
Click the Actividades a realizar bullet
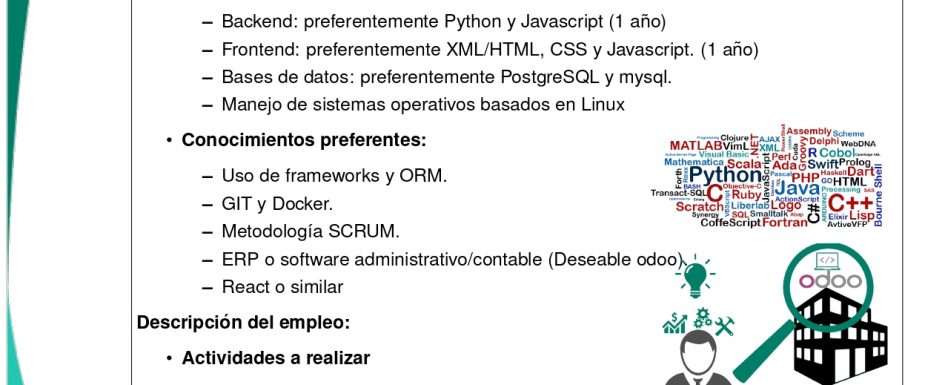pos(275,358)
